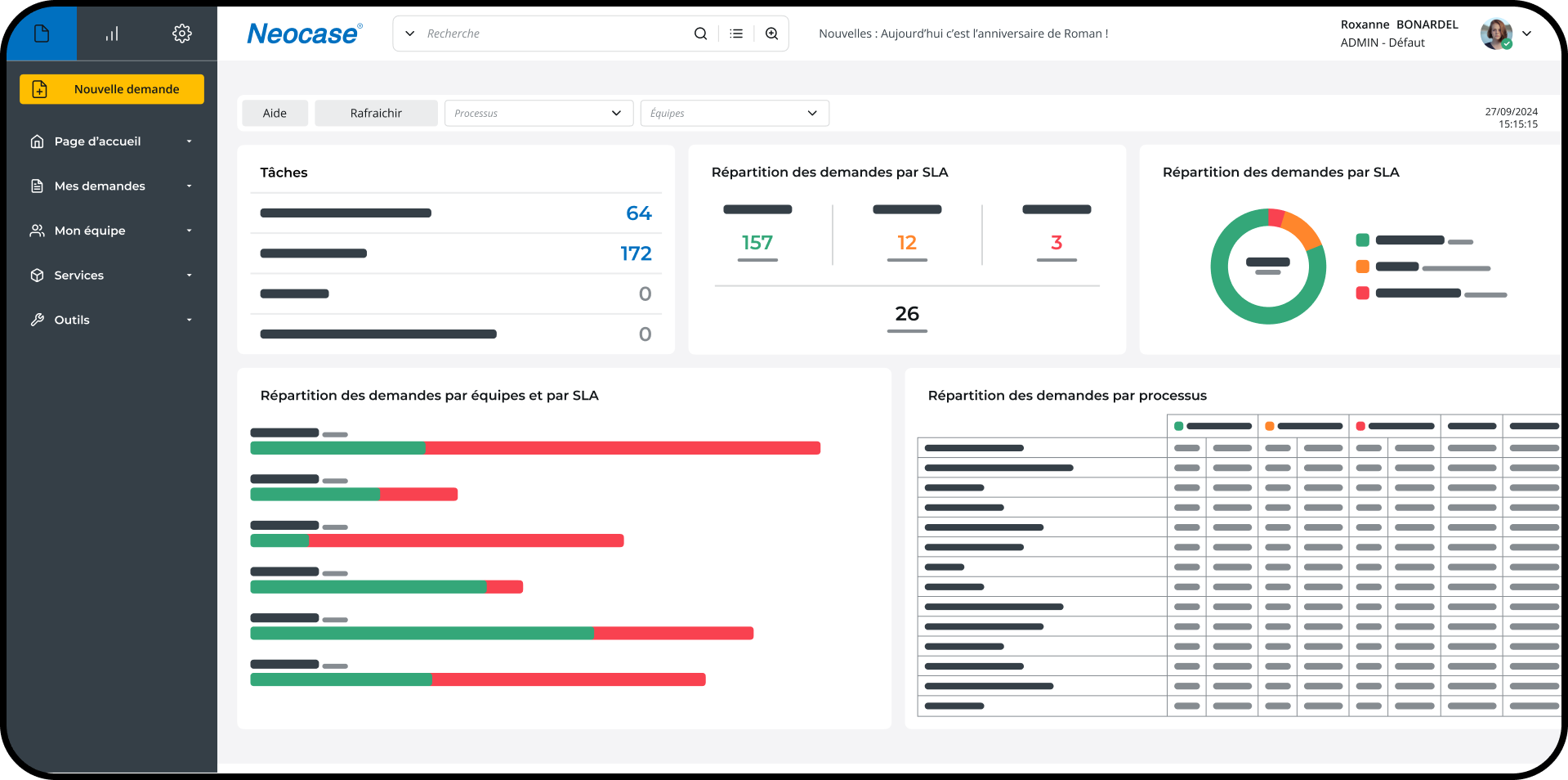
Task: Expand the user account chevron menu
Action: pyautogui.click(x=1526, y=34)
